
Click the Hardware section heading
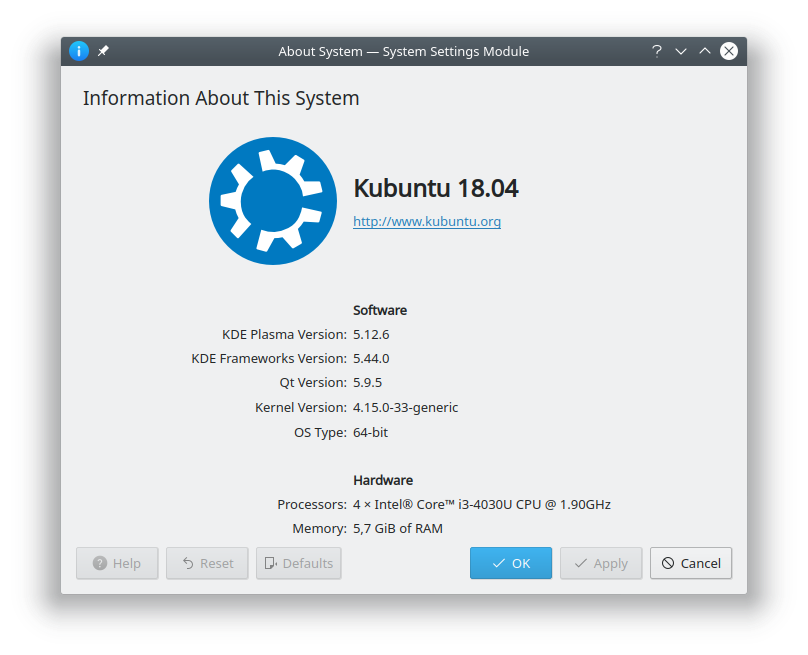tap(383, 480)
